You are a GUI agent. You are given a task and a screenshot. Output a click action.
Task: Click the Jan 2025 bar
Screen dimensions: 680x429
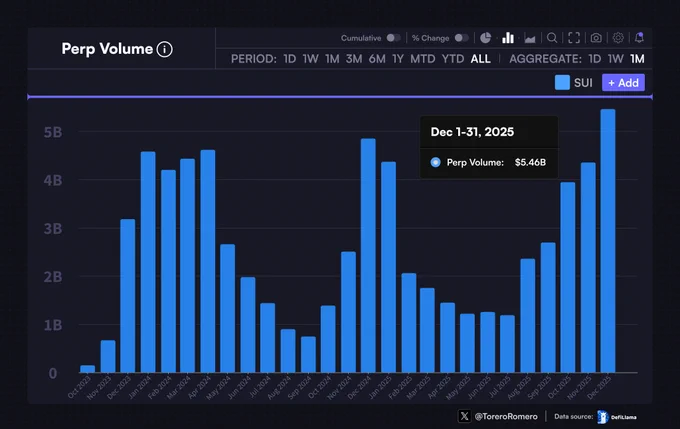point(389,267)
